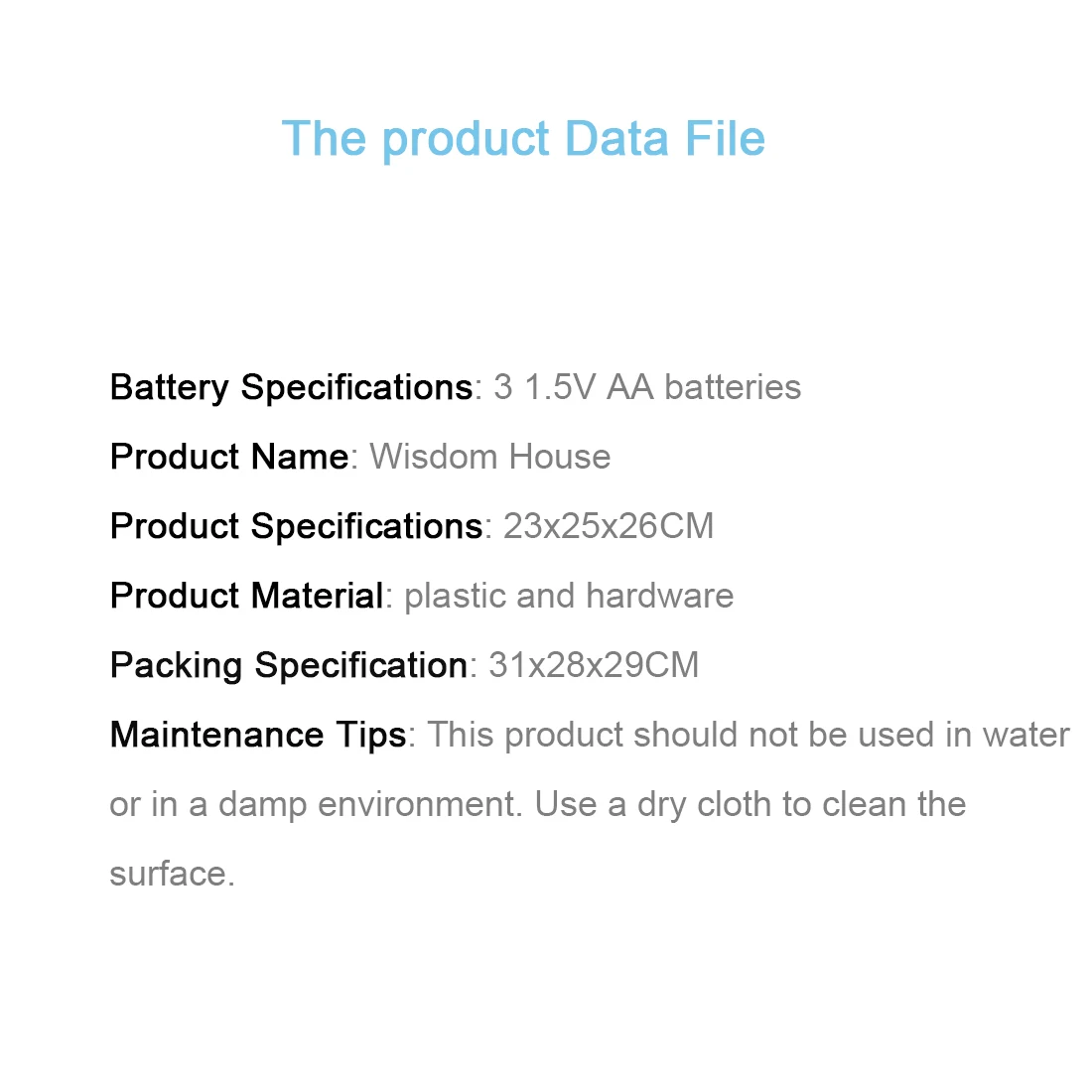The width and height of the screenshot is (1092, 1092).
Task: Click the title "The product Data File"
Action: pyautogui.click(x=523, y=138)
